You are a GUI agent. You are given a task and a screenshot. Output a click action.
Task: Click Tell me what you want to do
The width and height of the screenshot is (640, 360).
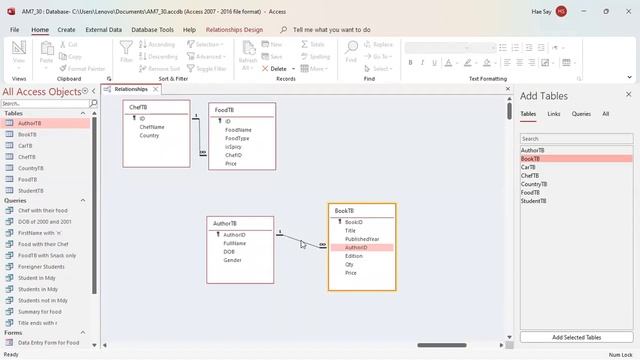(331, 29)
